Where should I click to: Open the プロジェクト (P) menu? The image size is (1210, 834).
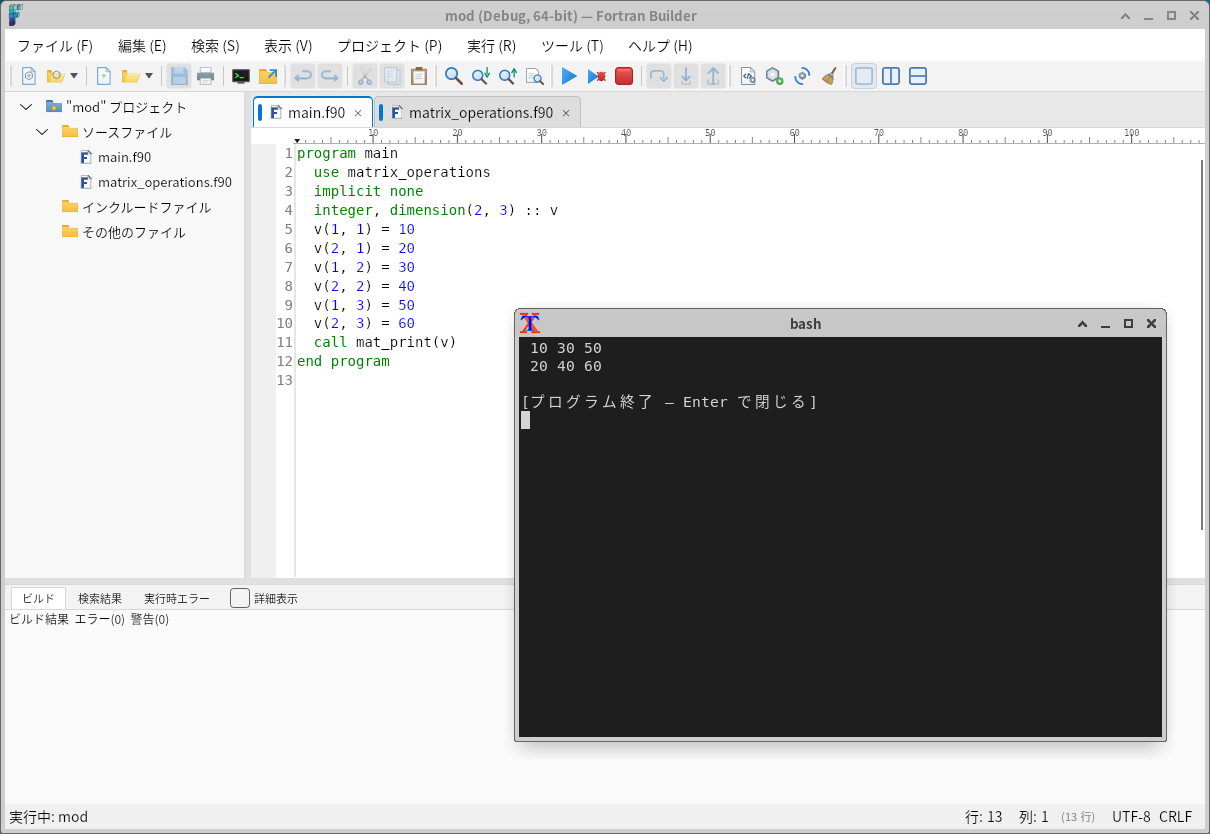coord(389,46)
